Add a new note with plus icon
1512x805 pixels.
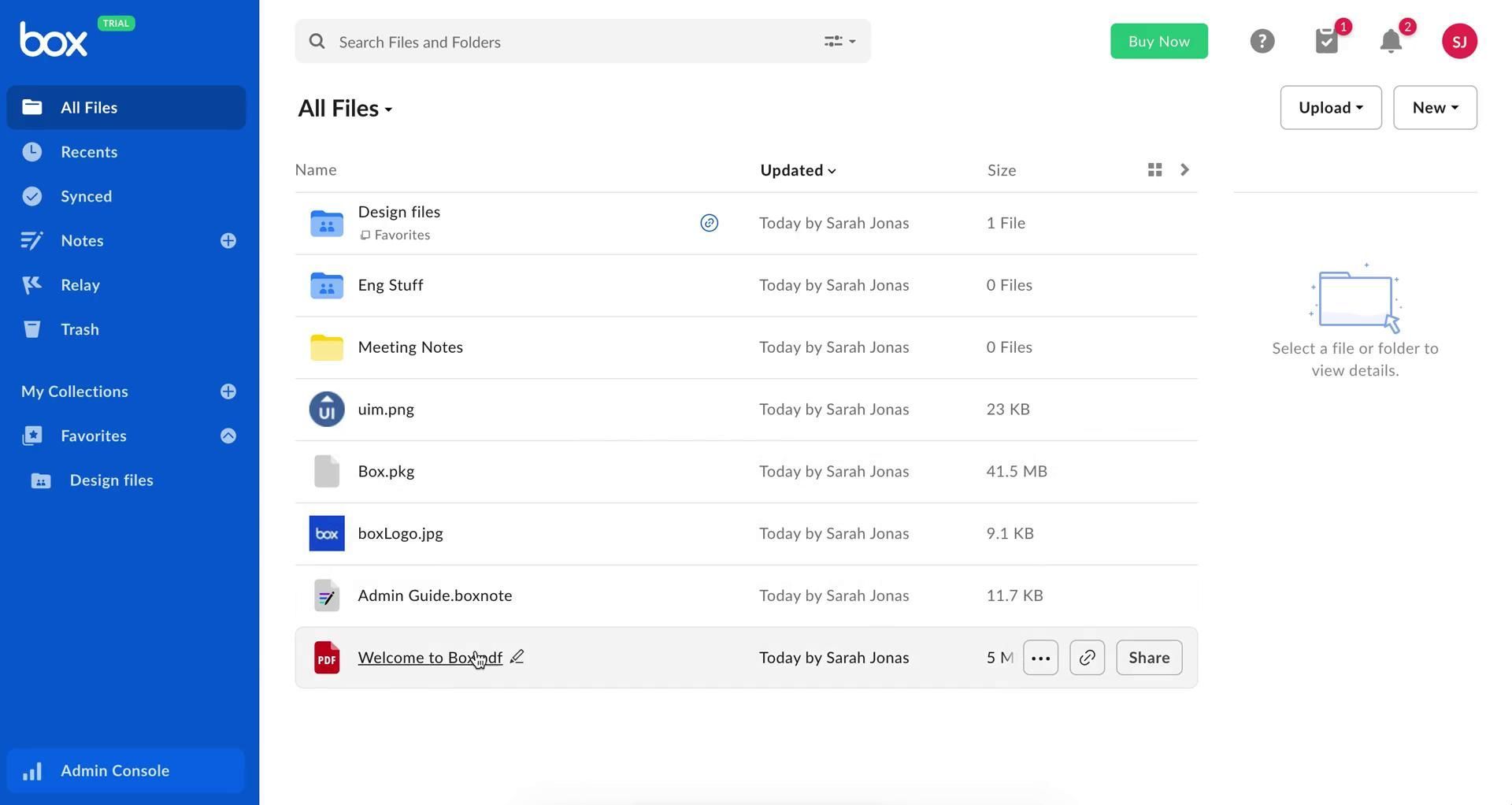(228, 241)
